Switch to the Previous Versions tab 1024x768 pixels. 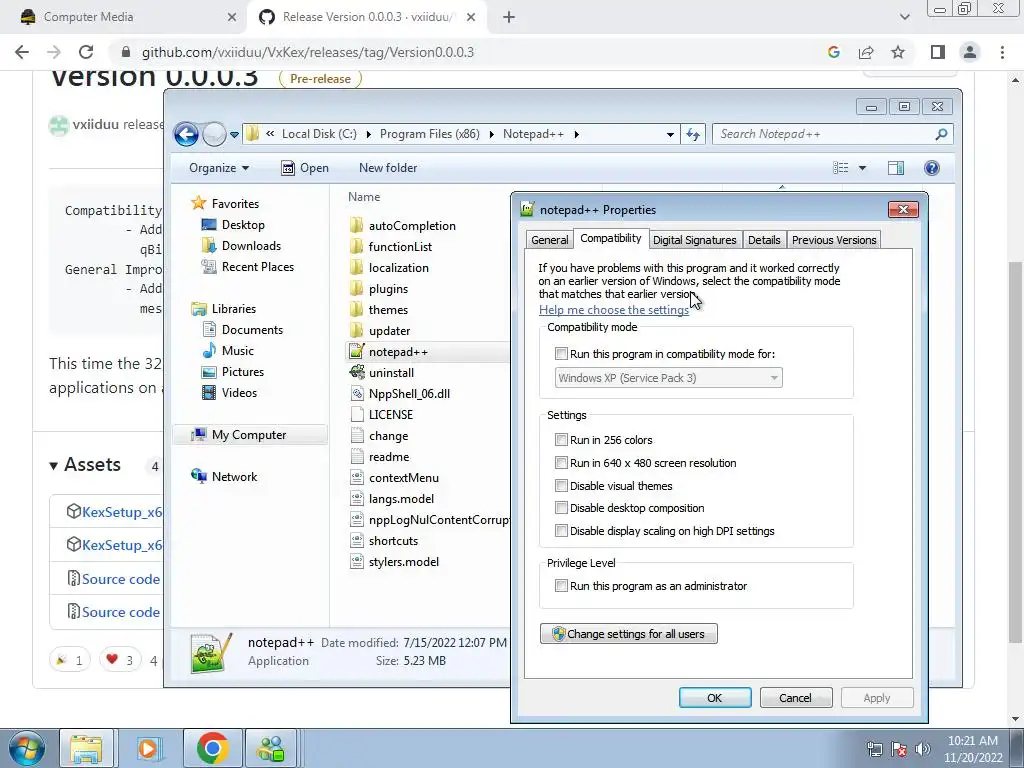click(834, 240)
